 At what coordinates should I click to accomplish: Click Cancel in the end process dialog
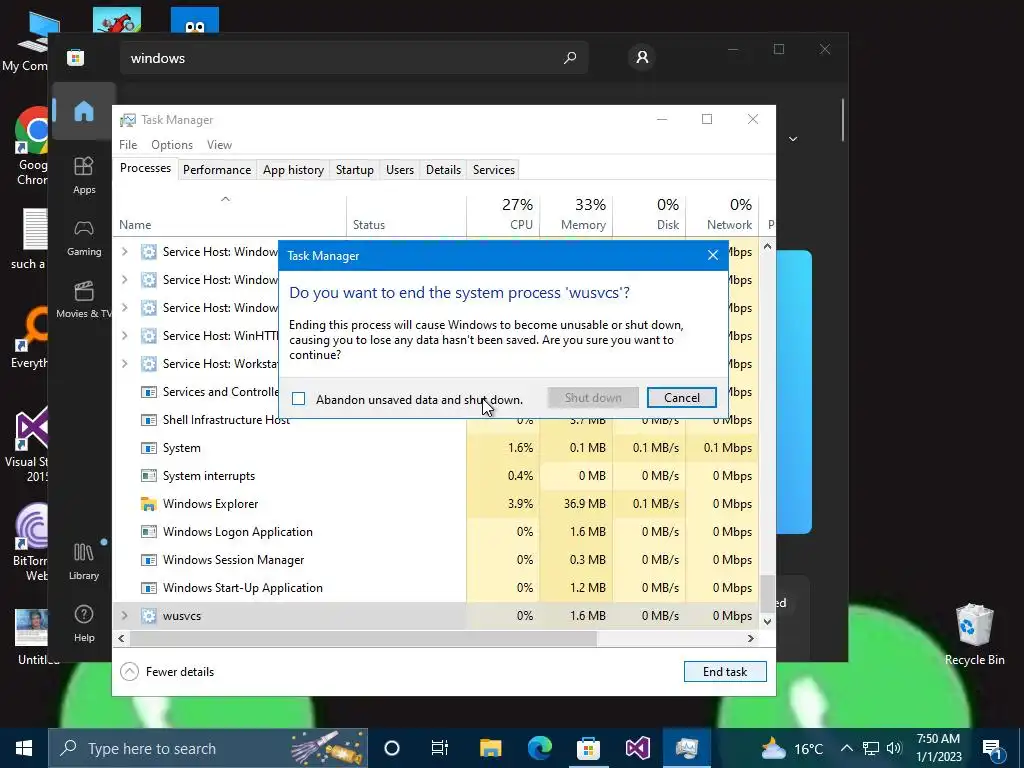(x=681, y=398)
